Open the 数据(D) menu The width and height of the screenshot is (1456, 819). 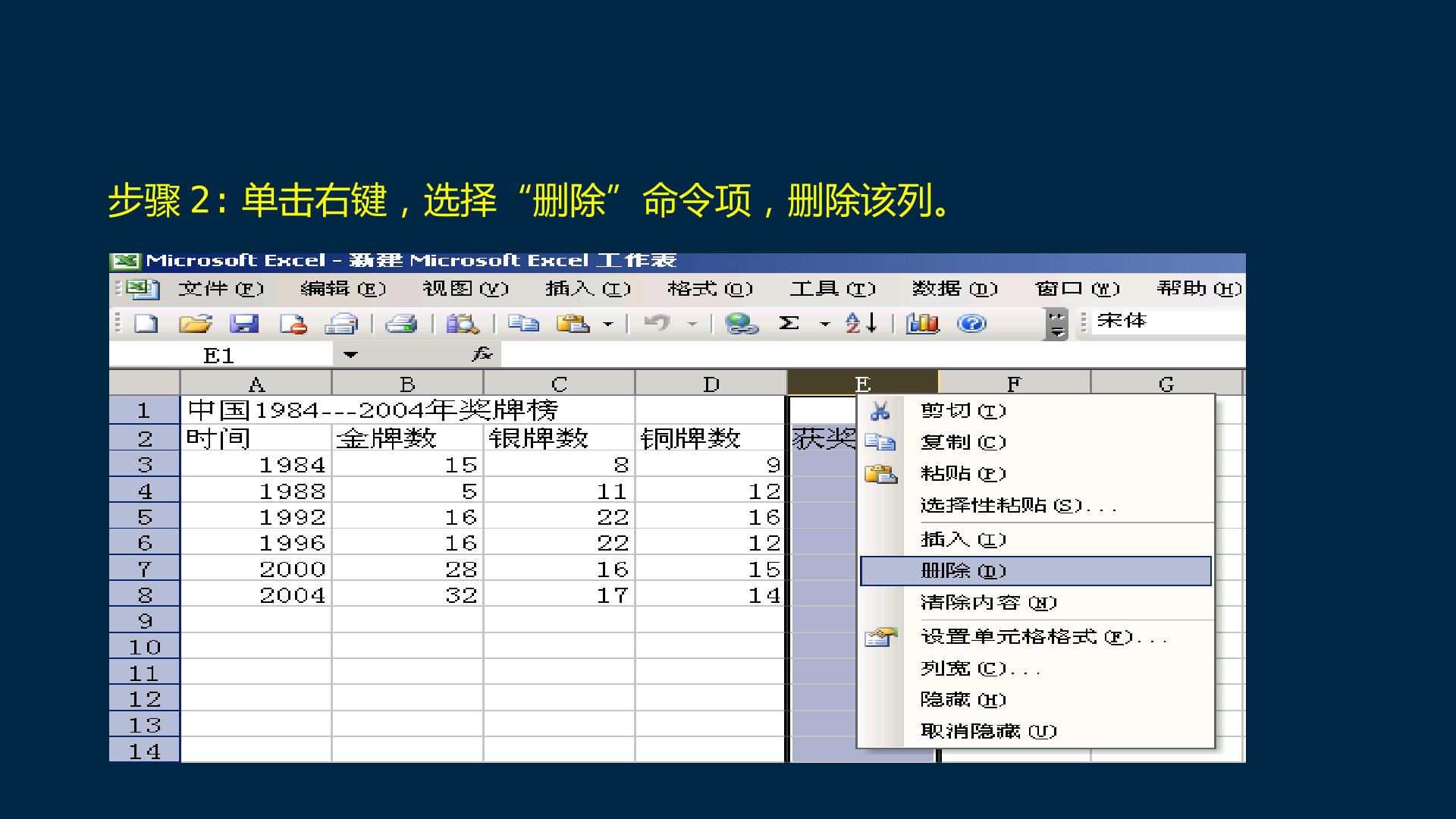pyautogui.click(x=955, y=289)
